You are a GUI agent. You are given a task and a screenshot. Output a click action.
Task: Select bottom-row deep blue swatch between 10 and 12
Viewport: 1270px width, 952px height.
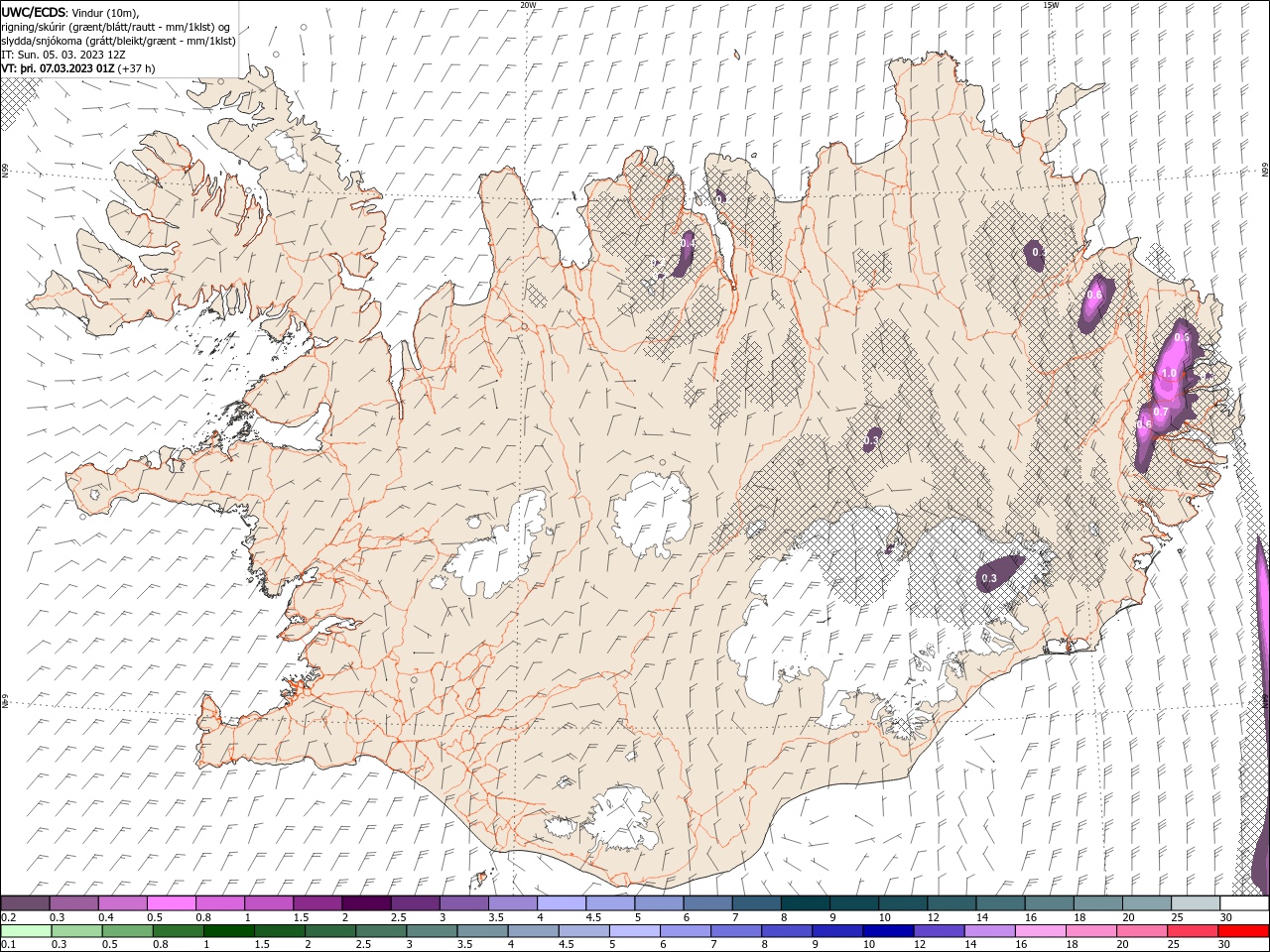click(887, 930)
